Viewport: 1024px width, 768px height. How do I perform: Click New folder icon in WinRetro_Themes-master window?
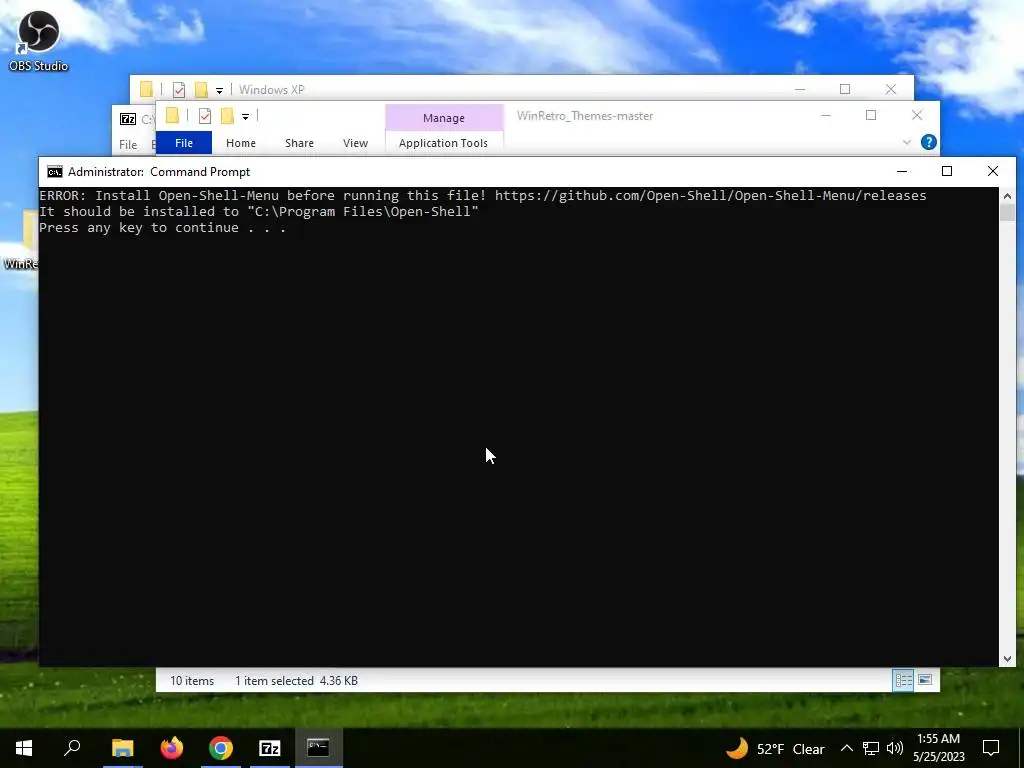coord(227,116)
